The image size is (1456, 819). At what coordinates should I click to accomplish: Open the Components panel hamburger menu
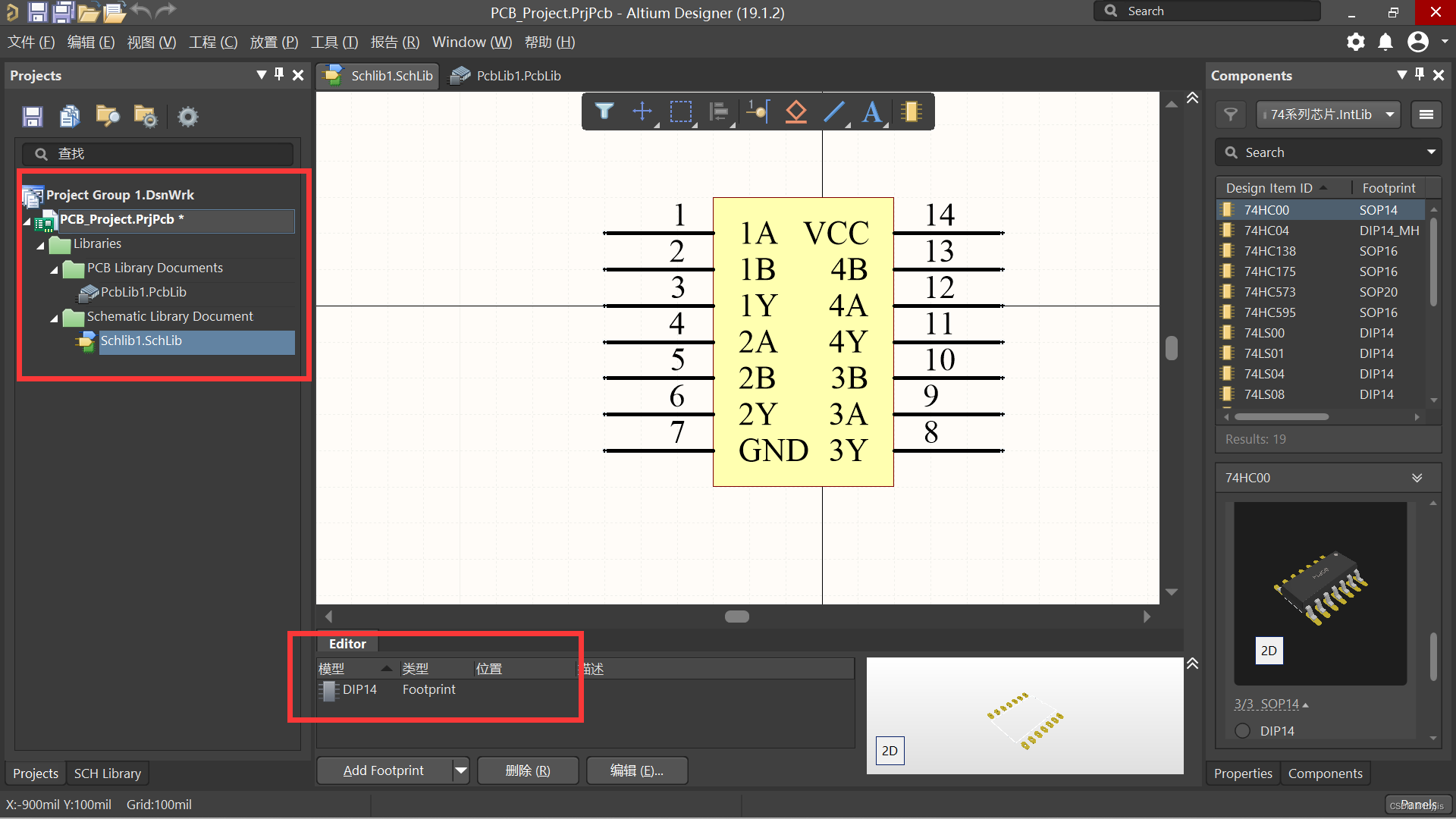coord(1426,115)
